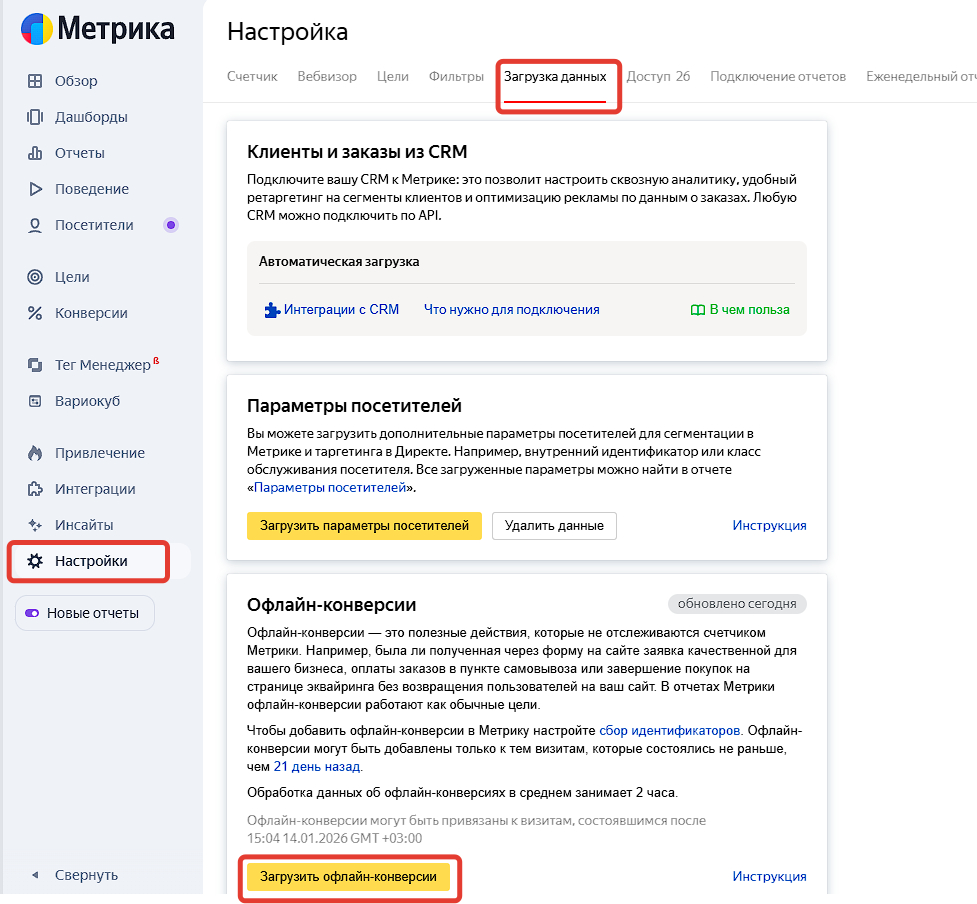Click the Инсайты sparkle icon
The image size is (977, 904).
click(35, 525)
